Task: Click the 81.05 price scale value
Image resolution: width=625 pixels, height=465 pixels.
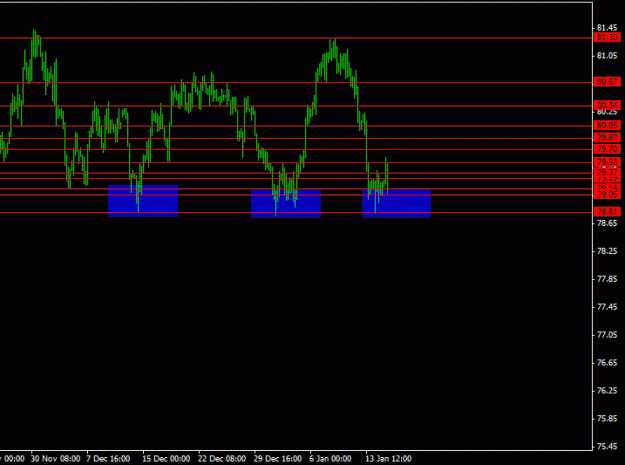Action: [607, 56]
